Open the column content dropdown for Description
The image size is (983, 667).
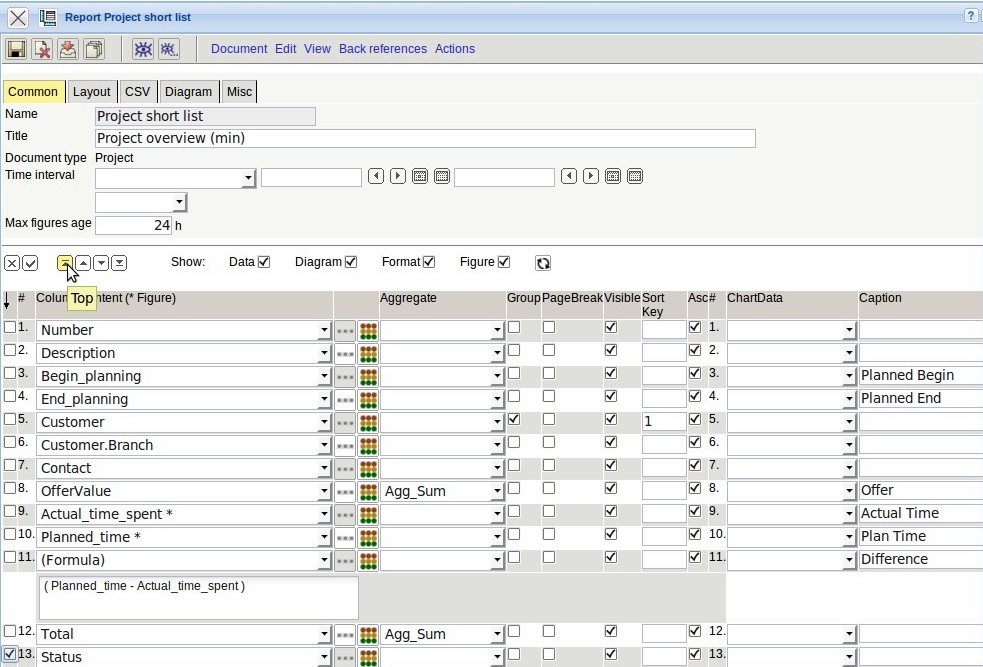[x=324, y=353]
